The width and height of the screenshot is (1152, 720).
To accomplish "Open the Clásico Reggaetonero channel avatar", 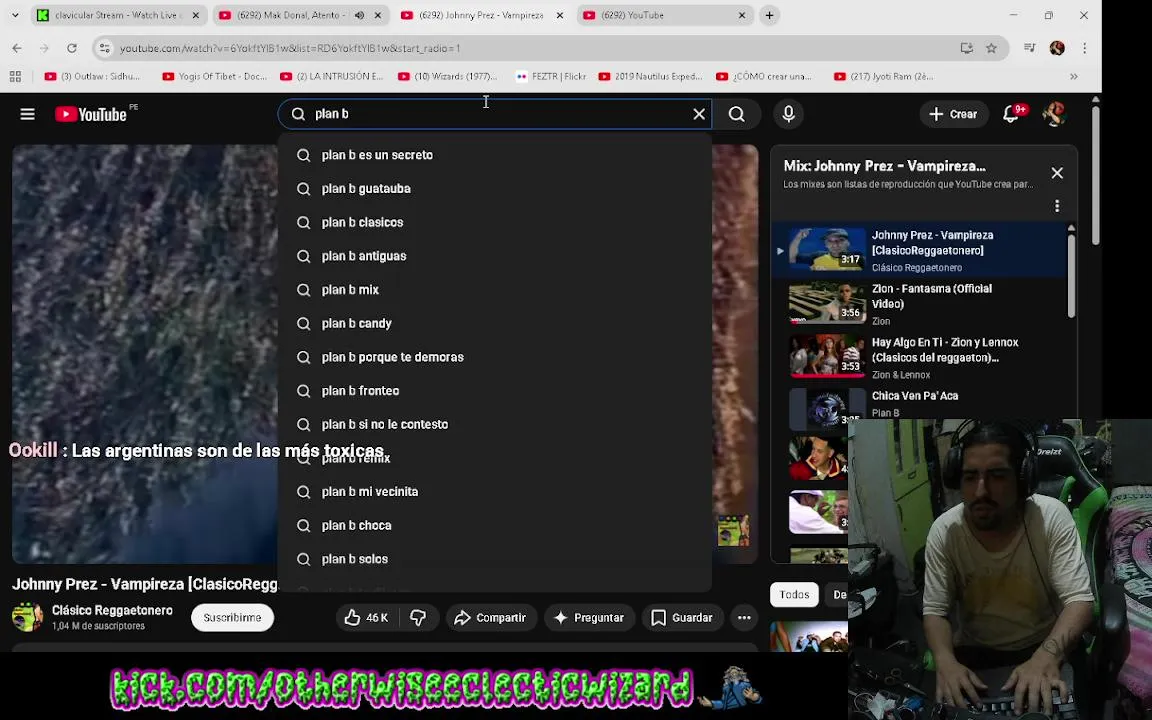I will coord(27,617).
